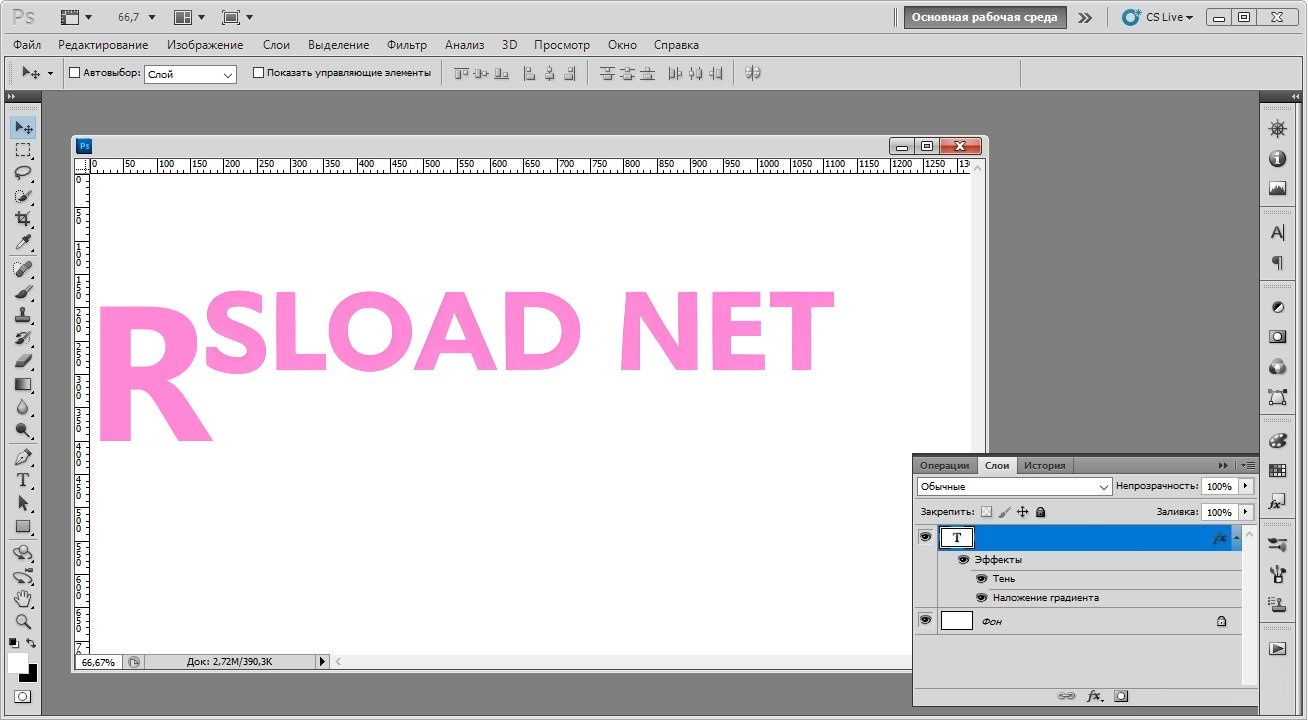The height and width of the screenshot is (720, 1308).
Task: Activate the Hand tool
Action: click(23, 599)
